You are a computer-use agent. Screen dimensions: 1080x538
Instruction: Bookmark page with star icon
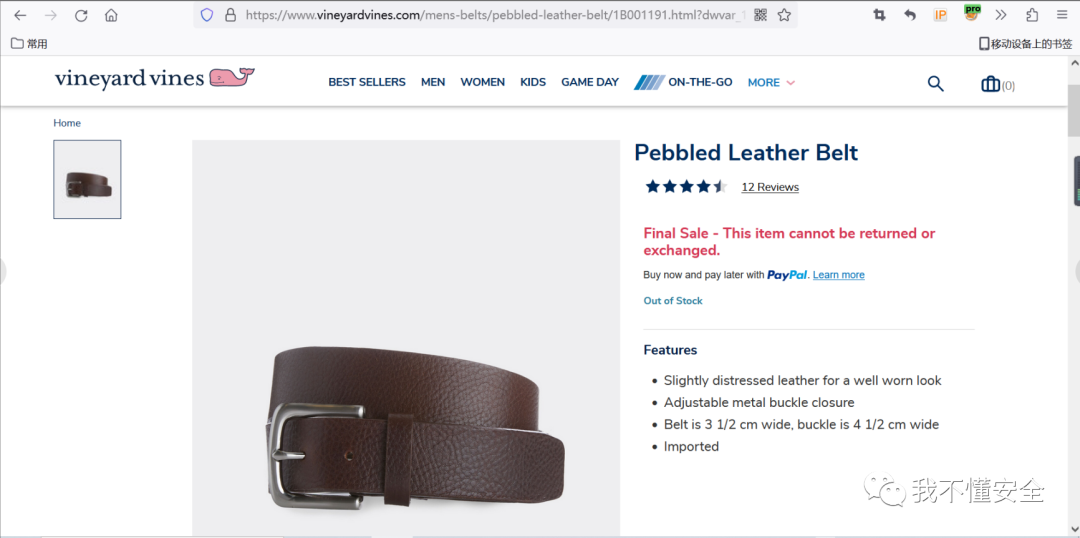[784, 15]
